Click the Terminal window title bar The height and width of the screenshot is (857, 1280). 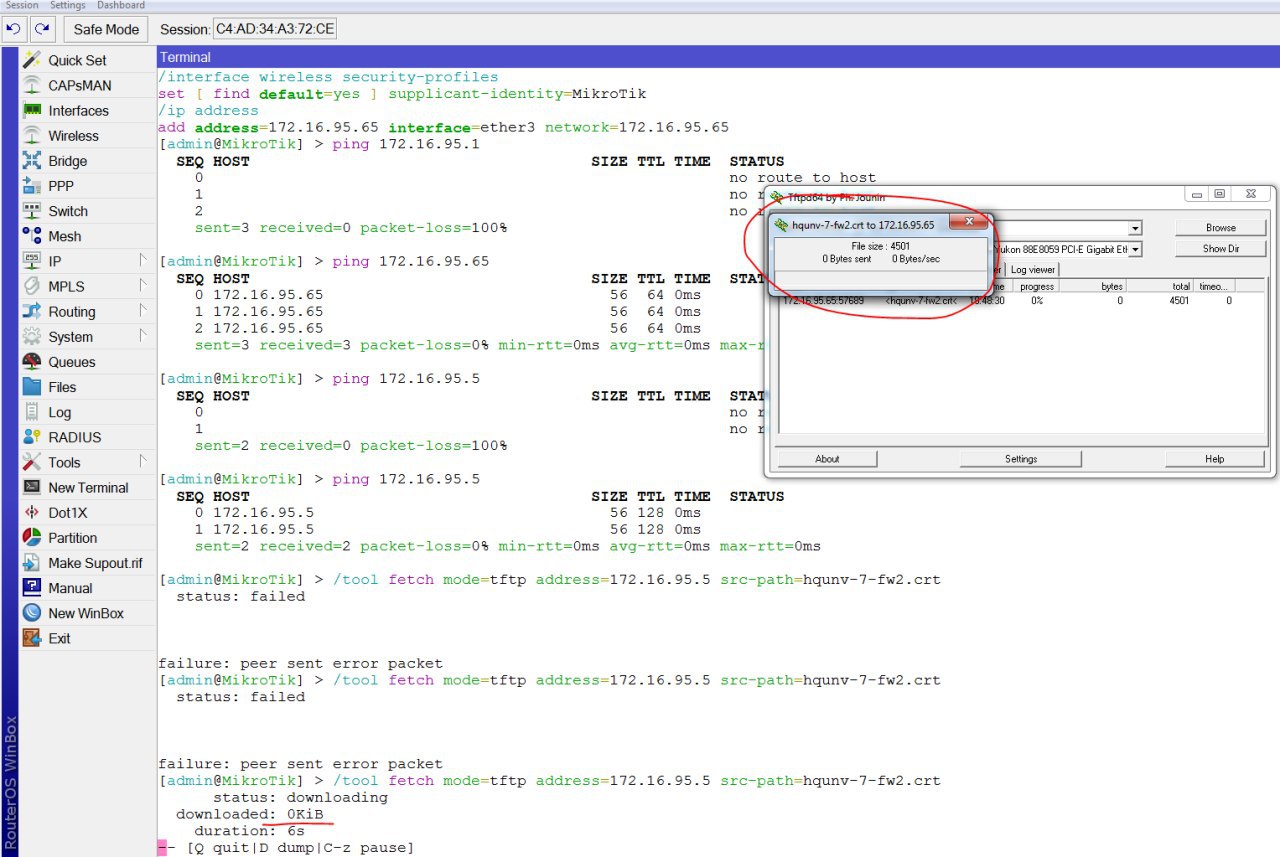tap(718, 57)
